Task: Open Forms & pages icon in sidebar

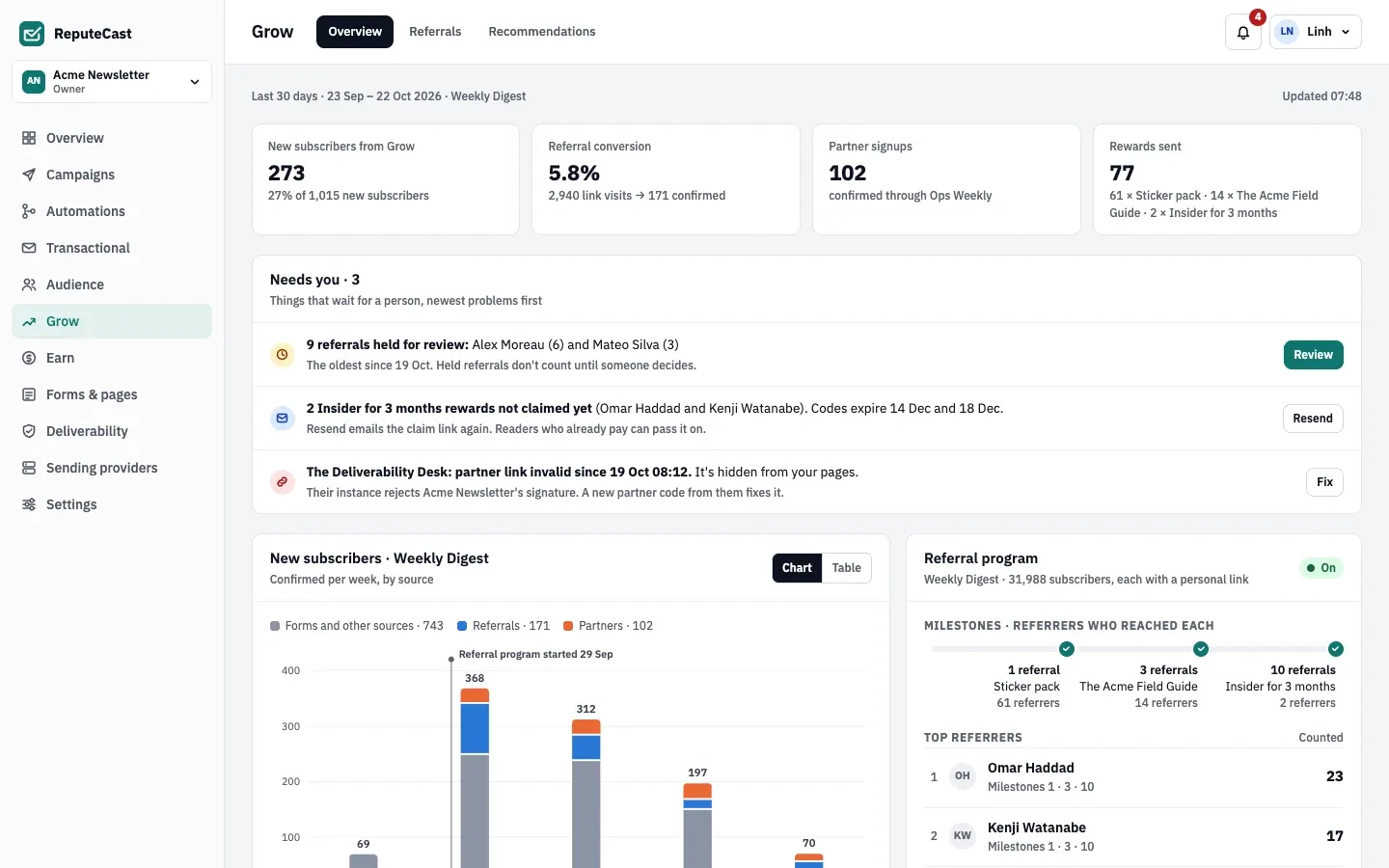Action: [29, 394]
